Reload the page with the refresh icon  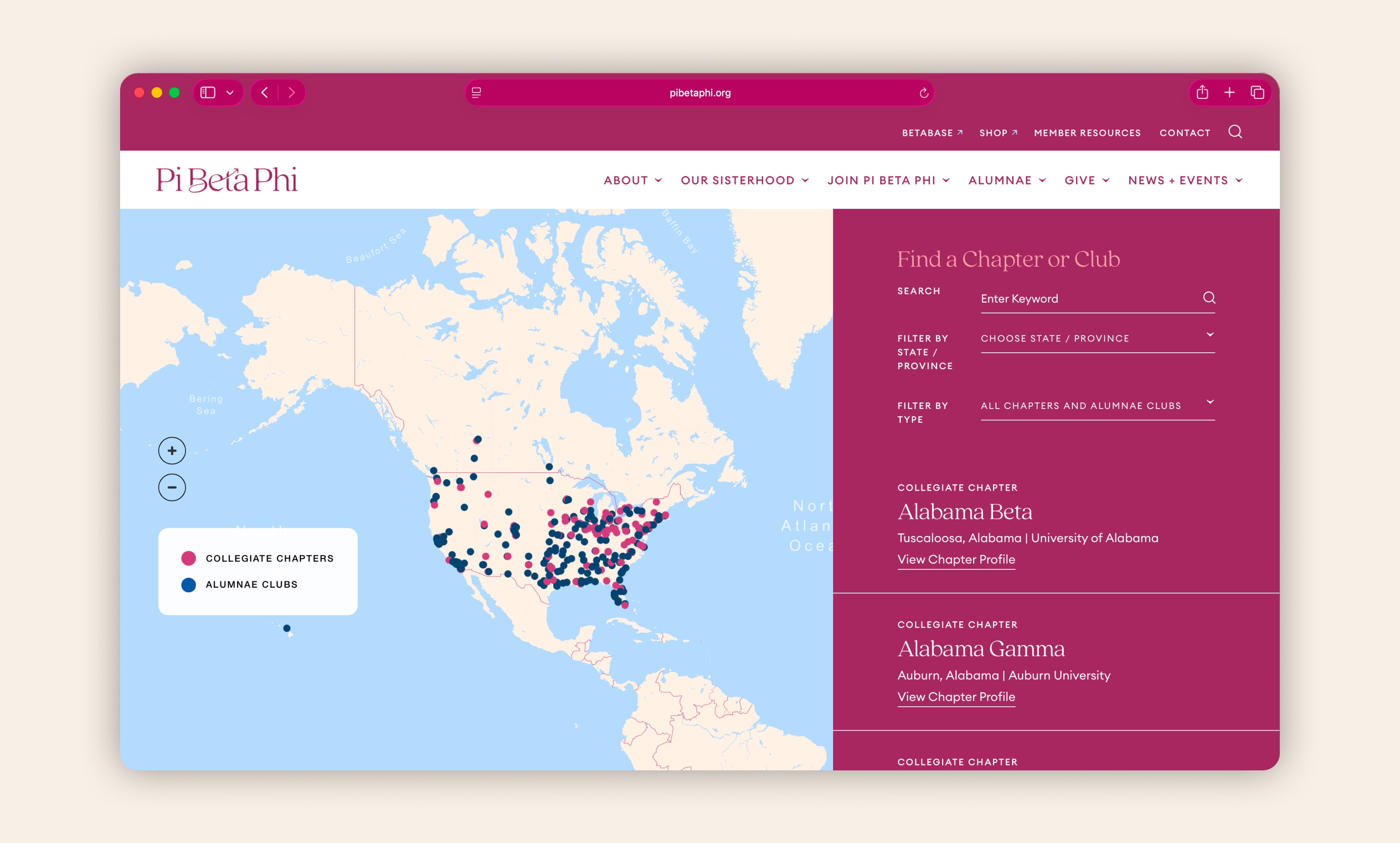[924, 93]
